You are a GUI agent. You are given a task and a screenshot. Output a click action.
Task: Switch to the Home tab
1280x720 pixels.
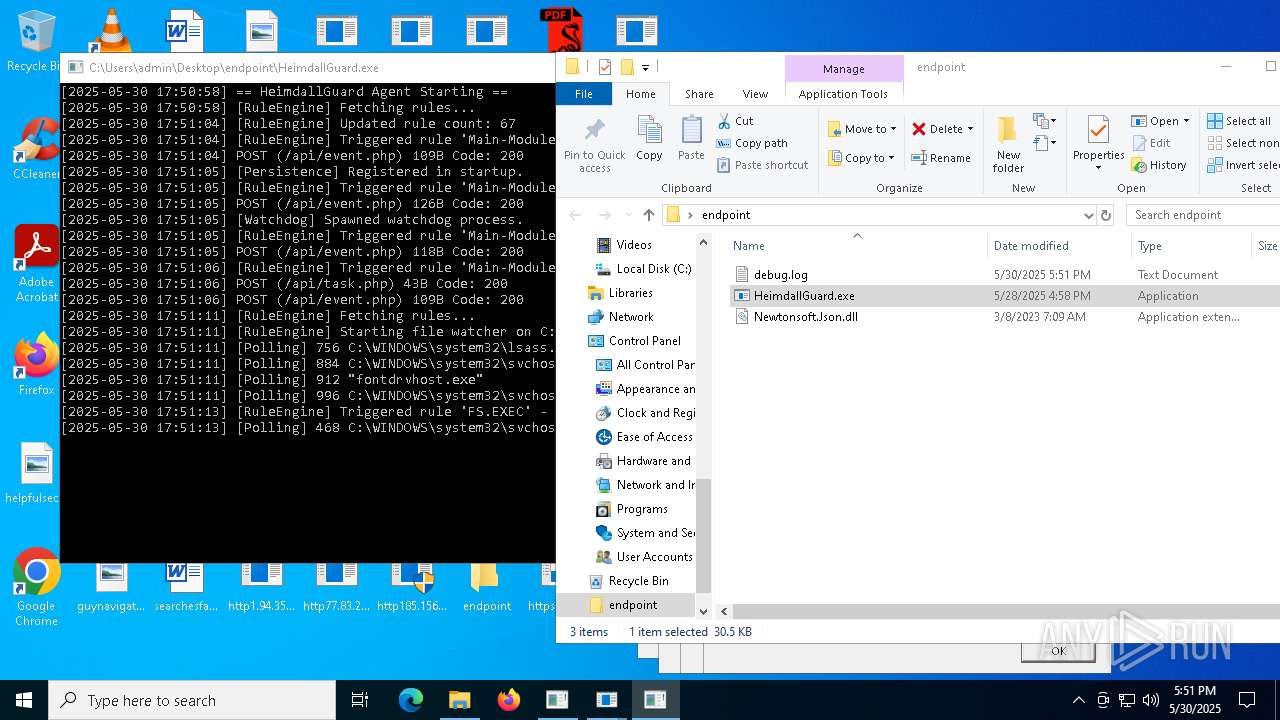pyautogui.click(x=641, y=94)
